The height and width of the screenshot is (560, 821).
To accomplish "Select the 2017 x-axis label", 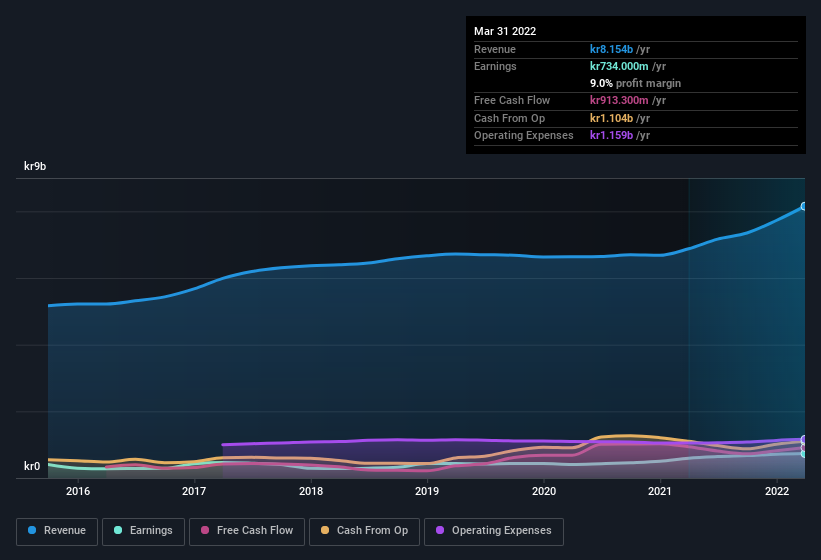I will (194, 491).
